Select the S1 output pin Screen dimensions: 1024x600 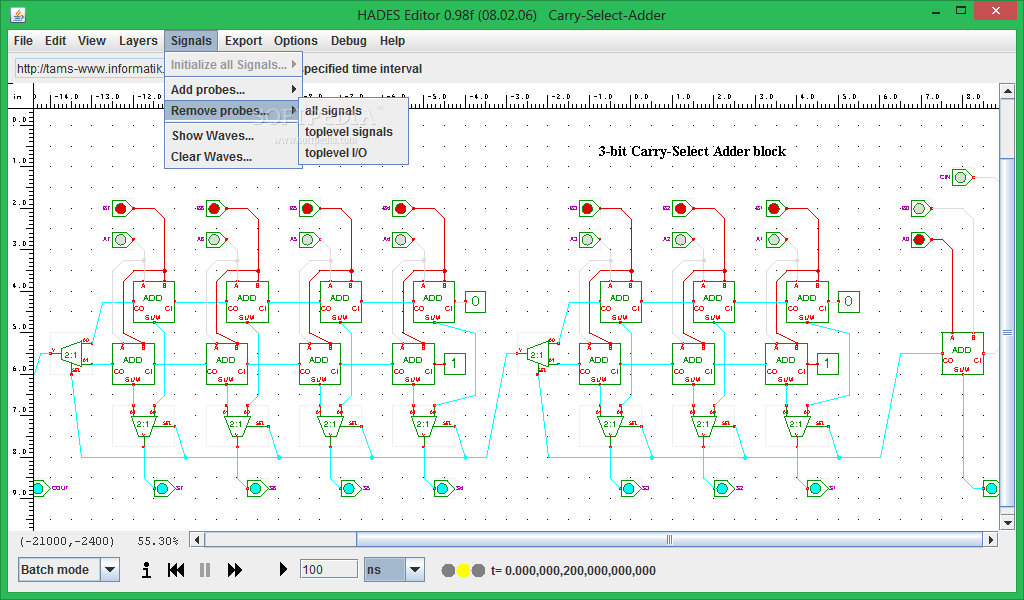pos(818,488)
